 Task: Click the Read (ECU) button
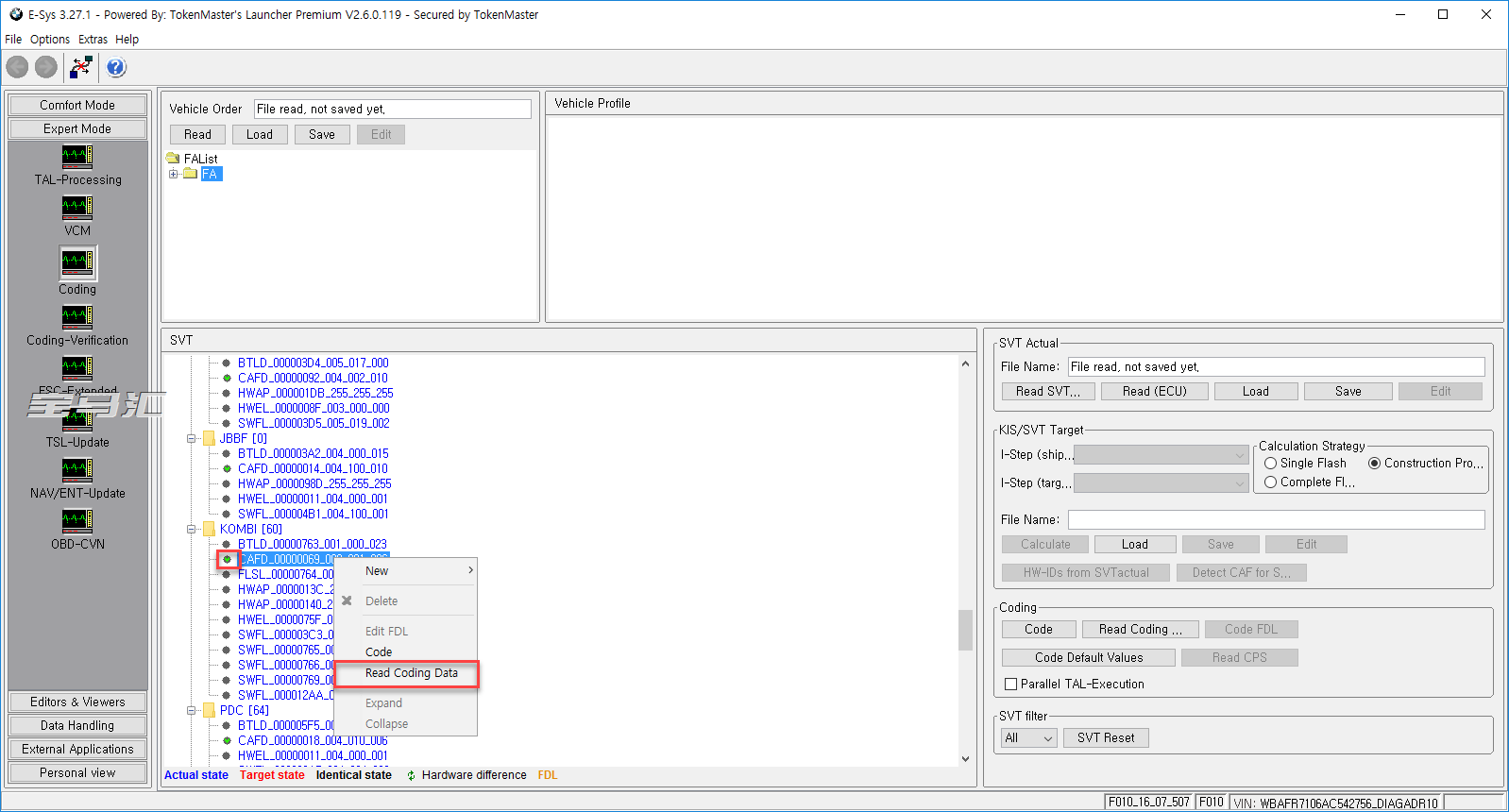pyautogui.click(x=1154, y=392)
